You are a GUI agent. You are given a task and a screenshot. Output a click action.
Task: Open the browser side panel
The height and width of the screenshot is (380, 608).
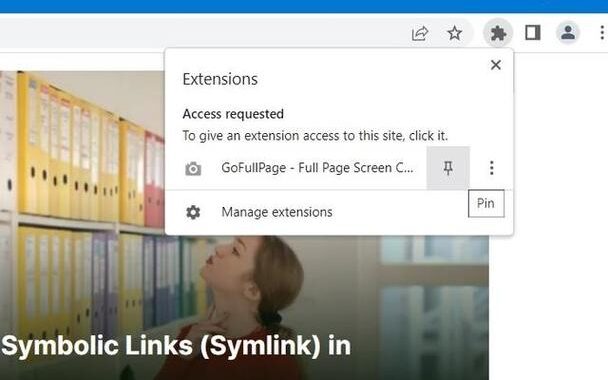click(x=533, y=33)
